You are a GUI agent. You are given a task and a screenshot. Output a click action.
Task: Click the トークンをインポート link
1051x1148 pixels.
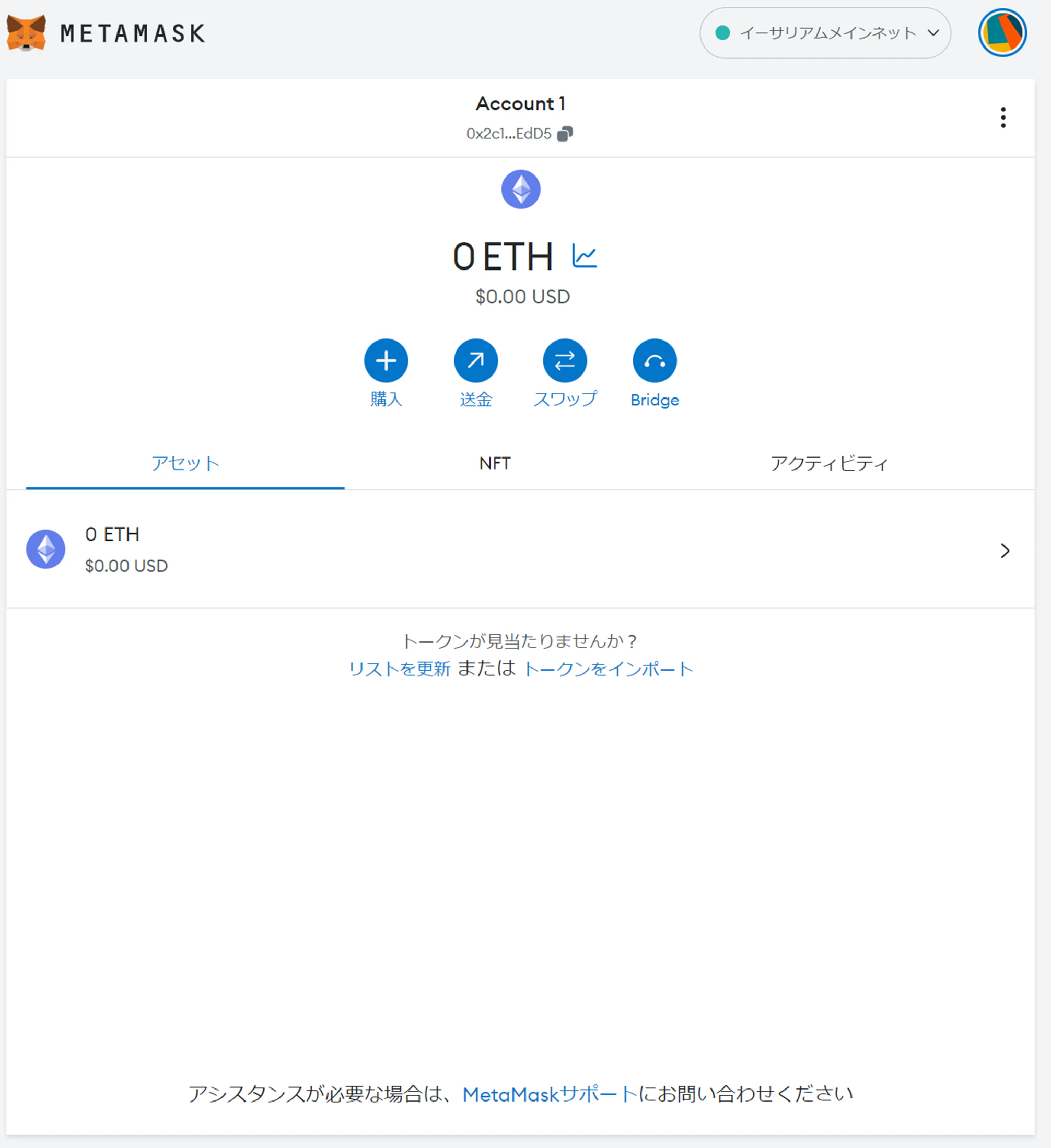coord(608,669)
